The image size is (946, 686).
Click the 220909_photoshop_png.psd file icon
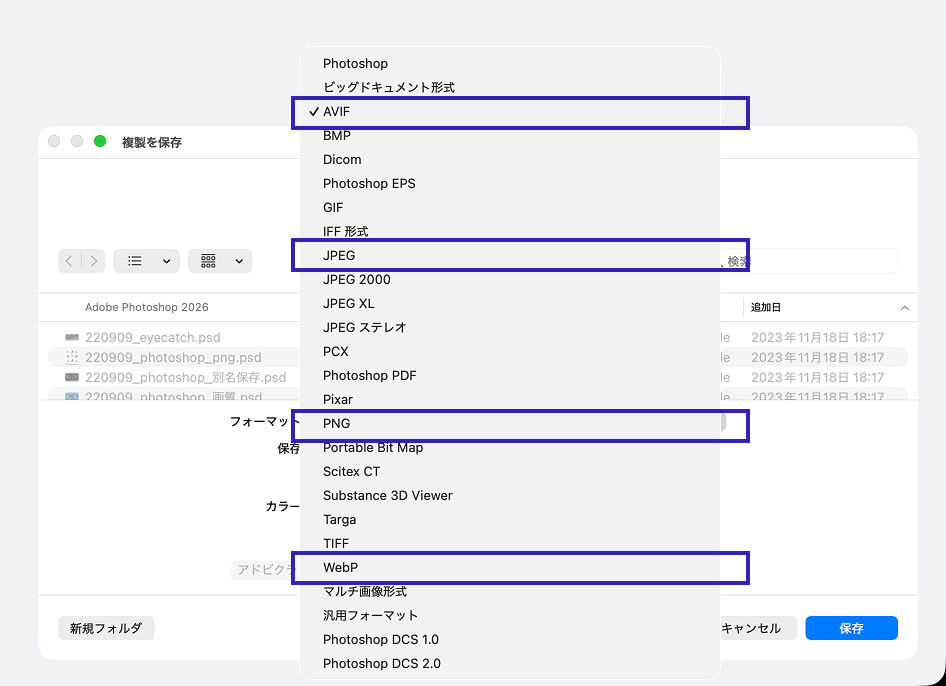click(71, 357)
